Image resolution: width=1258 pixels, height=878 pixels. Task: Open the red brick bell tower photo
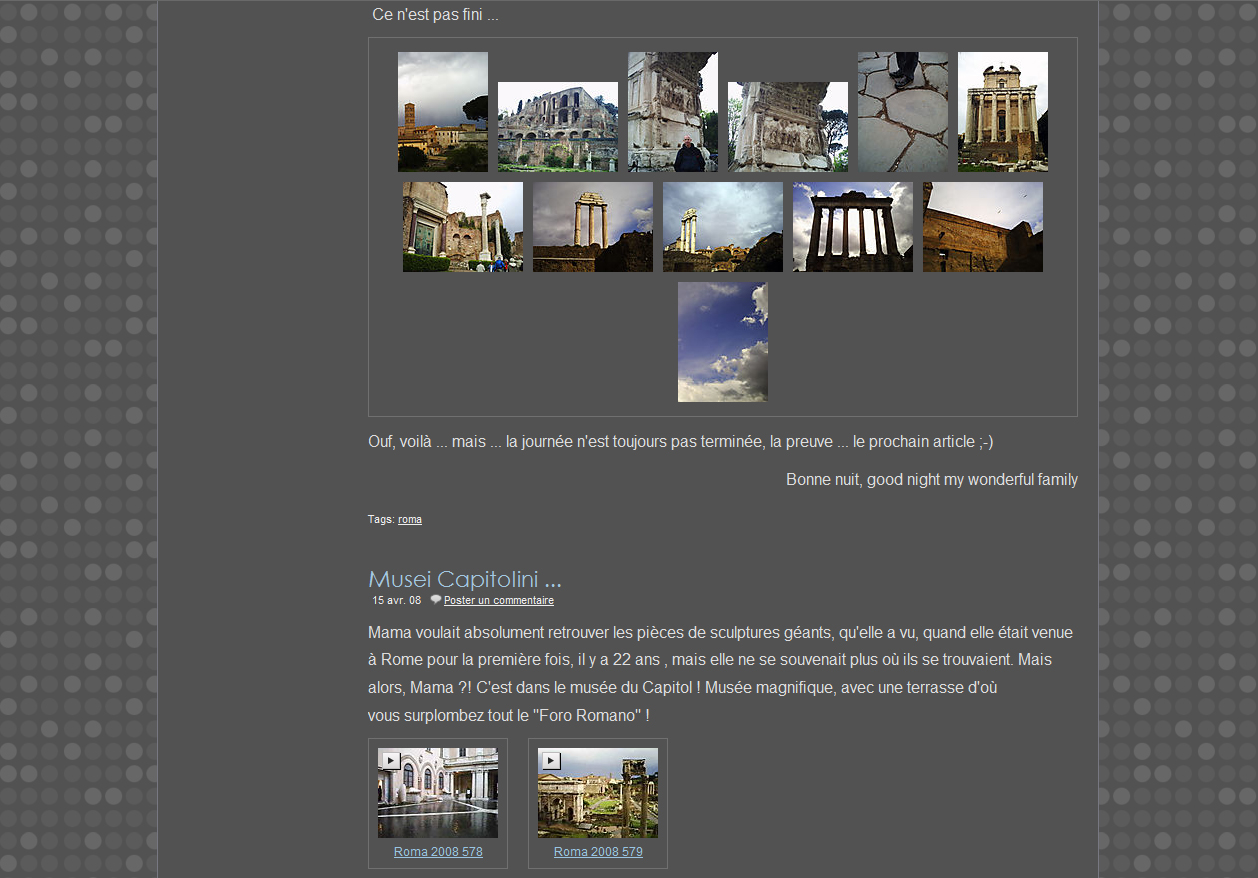[443, 112]
